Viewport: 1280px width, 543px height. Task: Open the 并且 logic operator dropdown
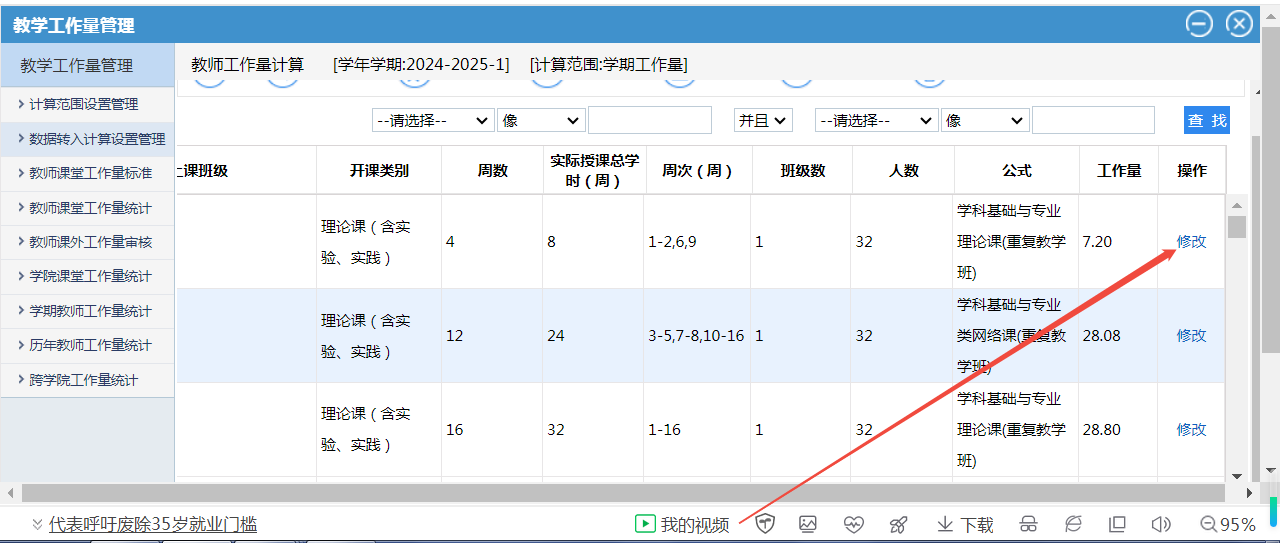coord(763,120)
